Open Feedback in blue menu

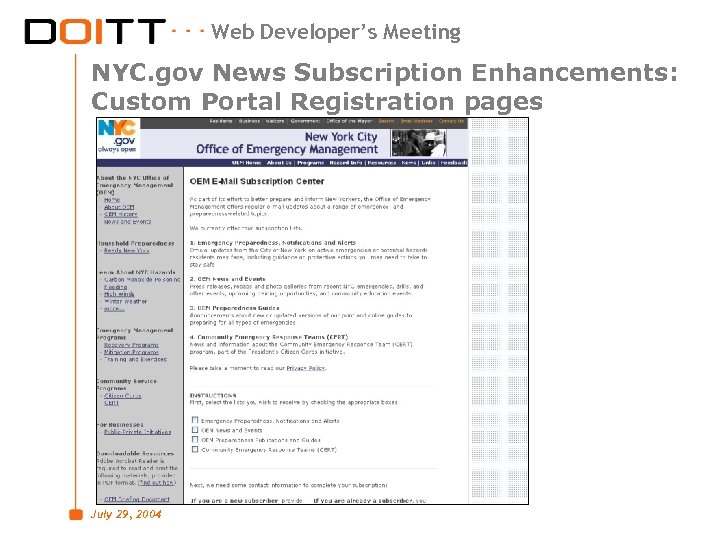pyautogui.click(x=454, y=163)
